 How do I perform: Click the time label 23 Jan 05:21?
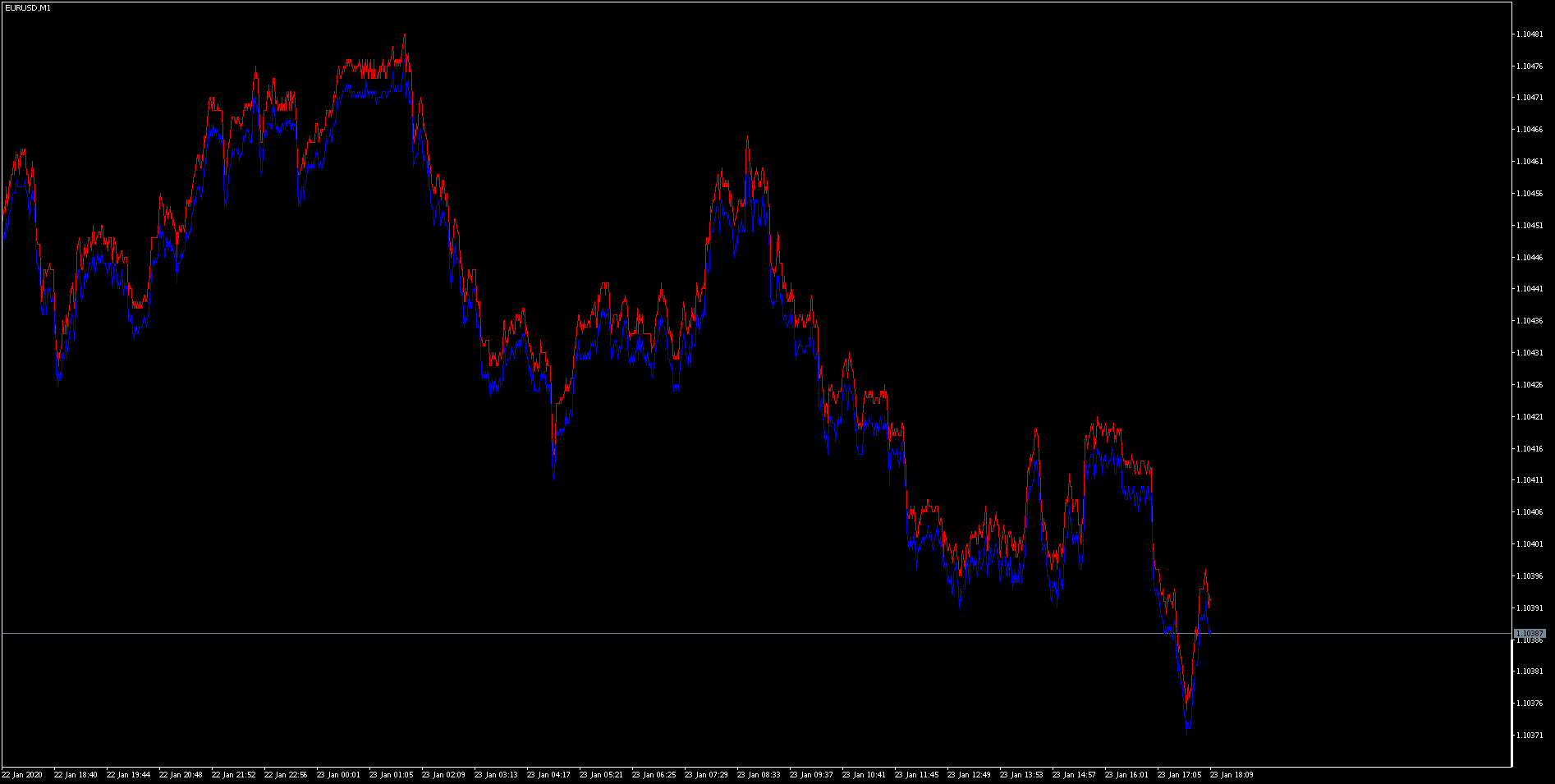click(x=601, y=775)
